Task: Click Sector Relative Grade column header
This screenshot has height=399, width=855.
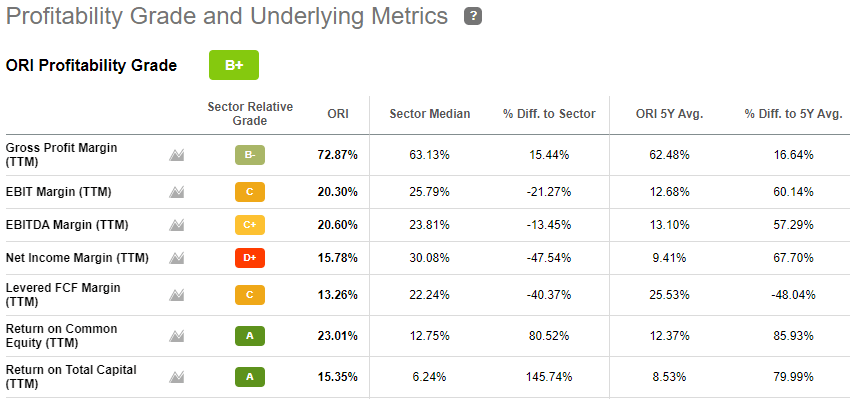Action: coord(250,114)
